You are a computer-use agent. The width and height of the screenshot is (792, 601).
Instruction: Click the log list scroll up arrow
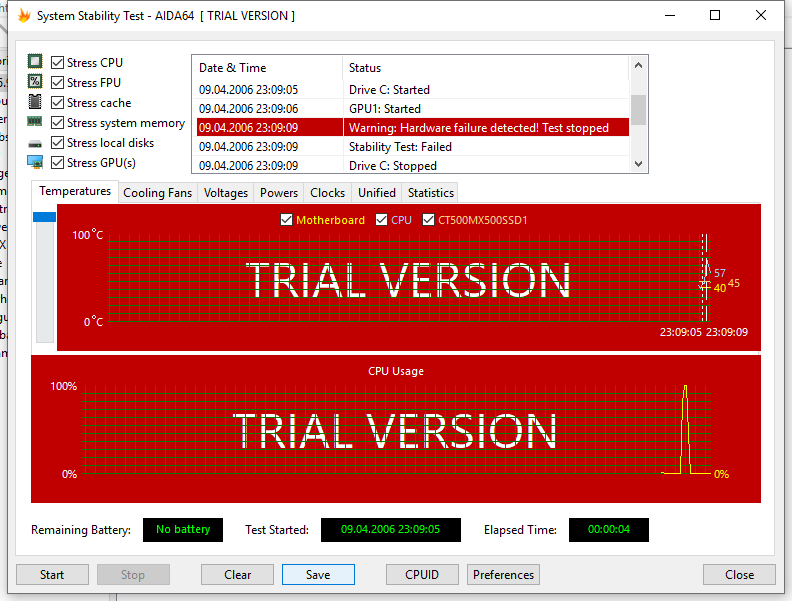click(638, 65)
